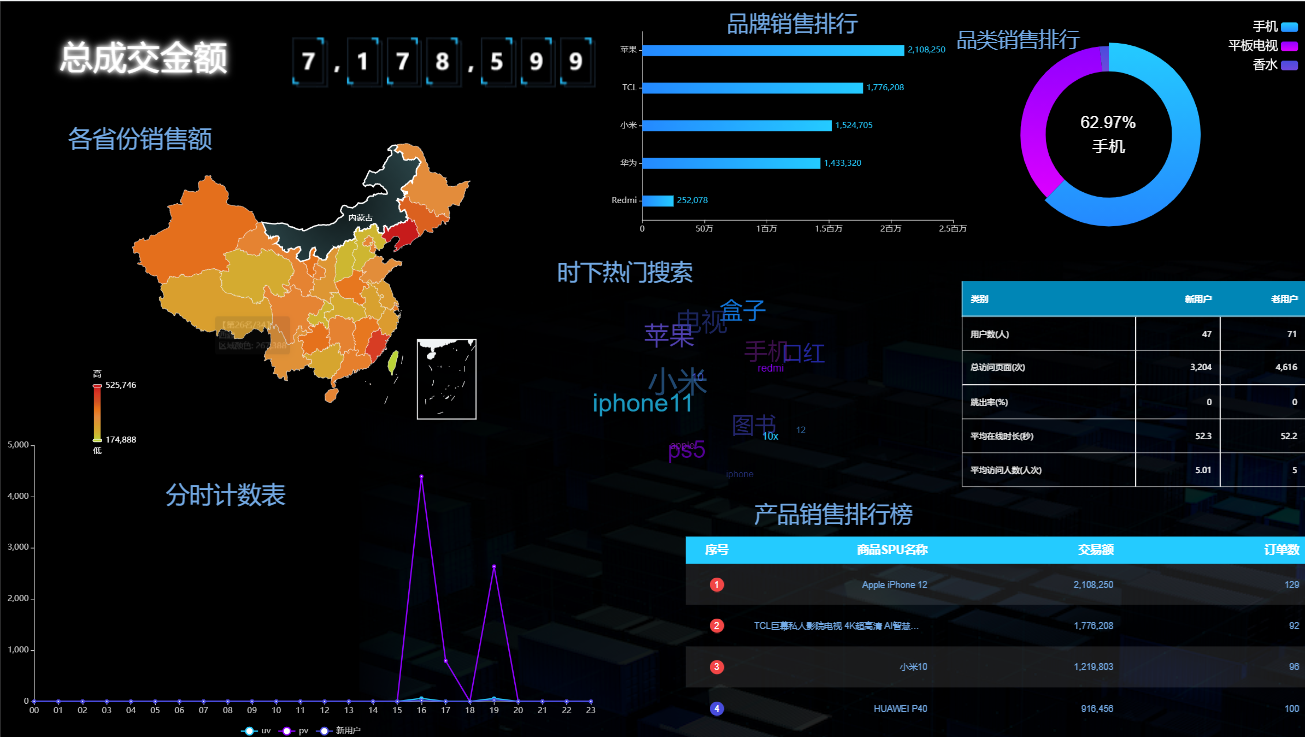
Task: Click the 1,219,803 transaction amount cell
Action: (1093, 667)
